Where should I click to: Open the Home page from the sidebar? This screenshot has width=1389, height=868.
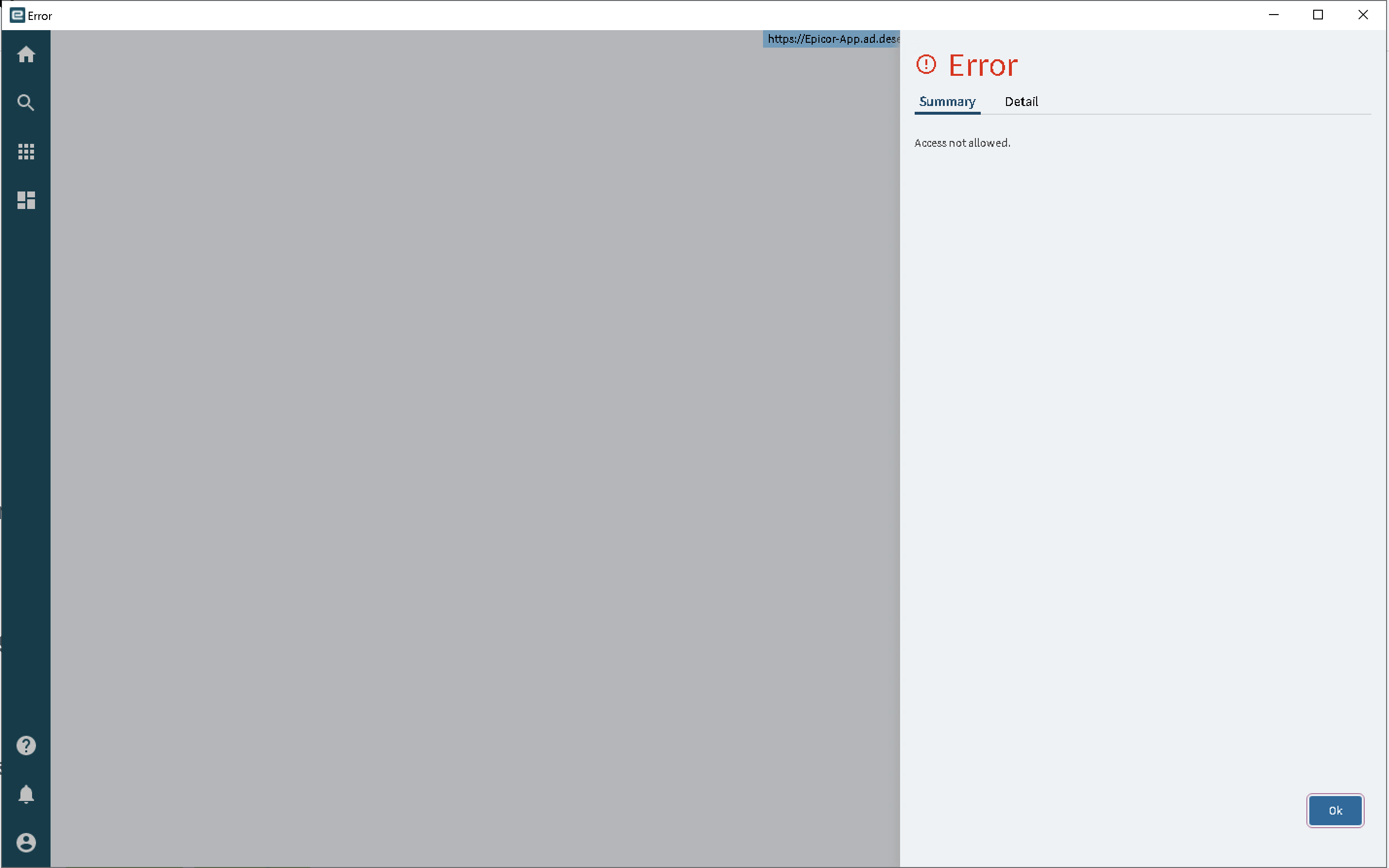coord(26,54)
